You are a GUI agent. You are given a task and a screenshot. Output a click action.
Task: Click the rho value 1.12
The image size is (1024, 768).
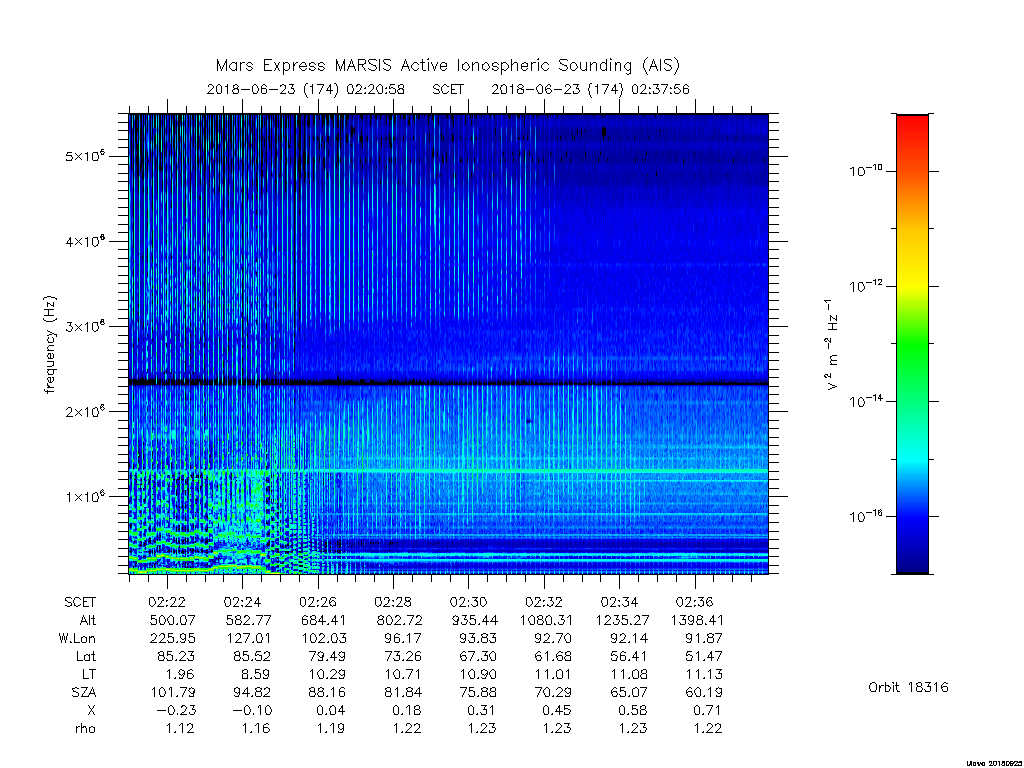coord(180,729)
